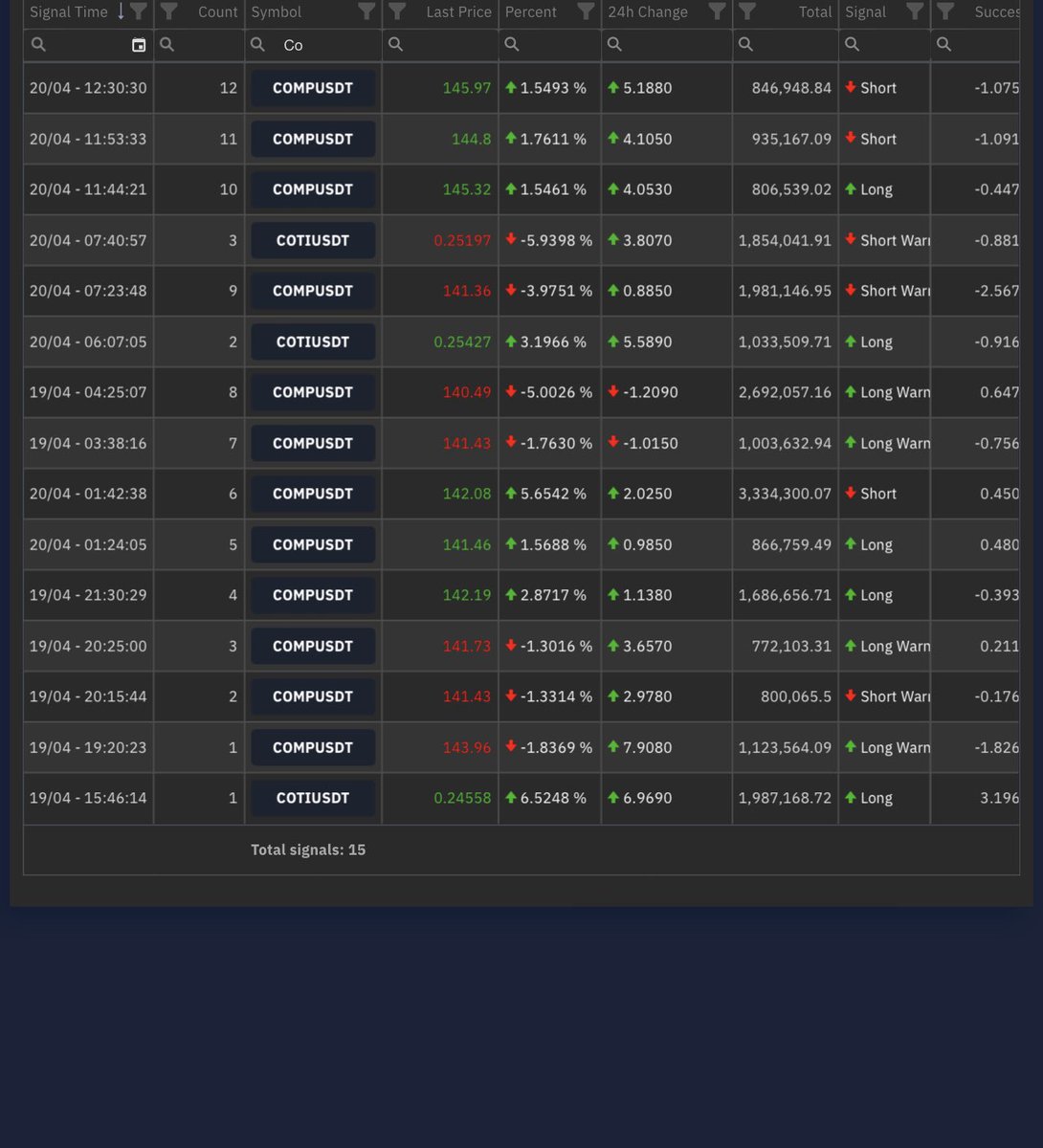Select the 2,692,057.16 total cell
This screenshot has height=1148, width=1043.
[786, 392]
